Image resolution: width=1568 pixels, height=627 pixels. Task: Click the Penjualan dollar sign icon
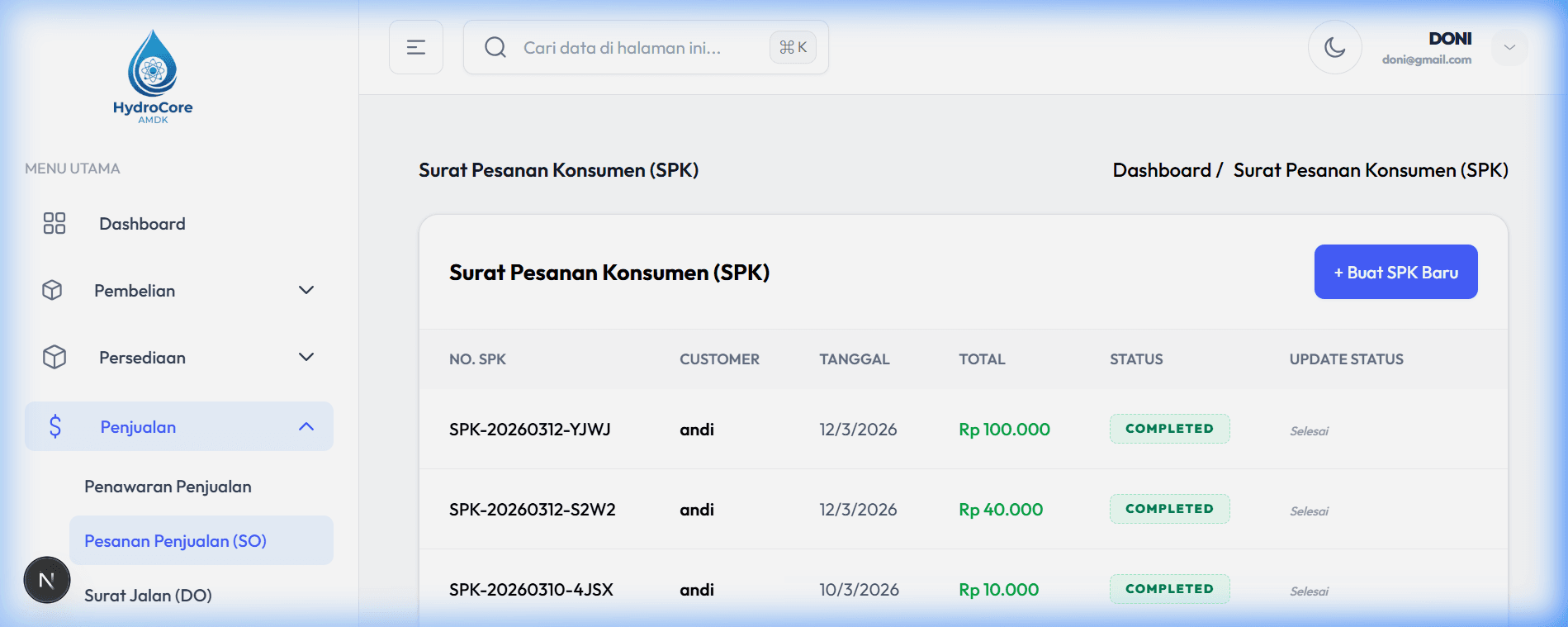[x=55, y=426]
